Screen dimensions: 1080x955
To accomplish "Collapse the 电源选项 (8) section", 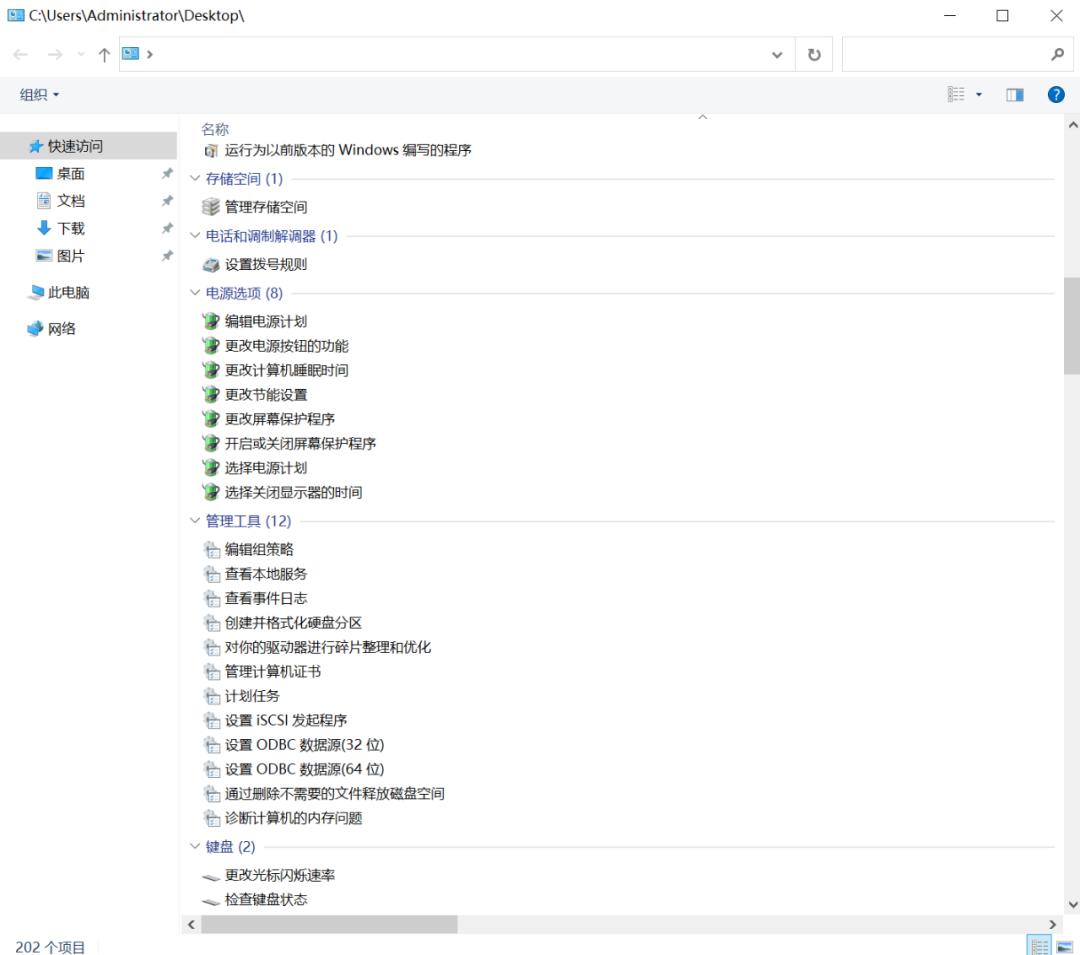I will pos(195,292).
